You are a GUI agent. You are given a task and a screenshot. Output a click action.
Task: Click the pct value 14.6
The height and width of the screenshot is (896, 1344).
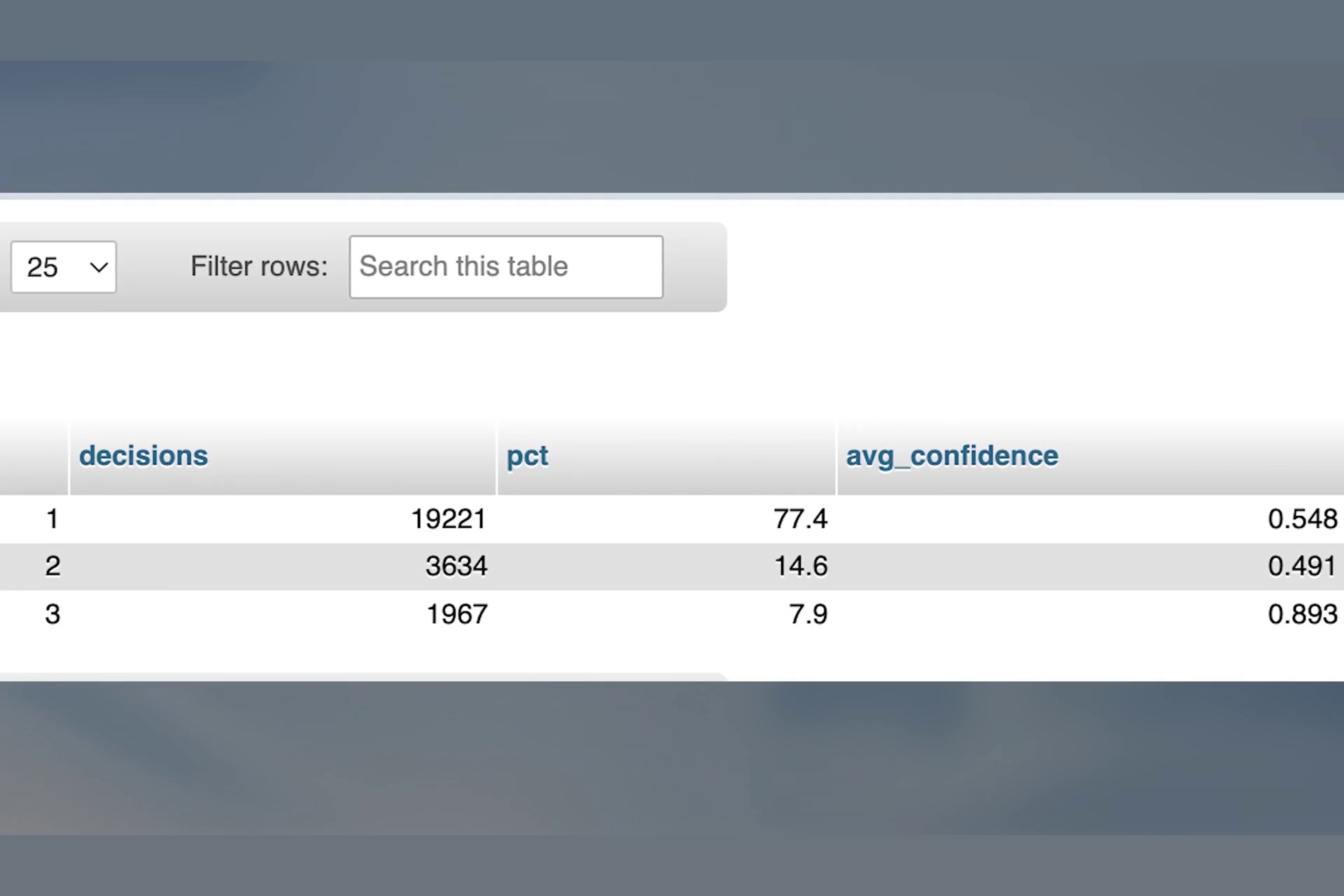[801, 566]
